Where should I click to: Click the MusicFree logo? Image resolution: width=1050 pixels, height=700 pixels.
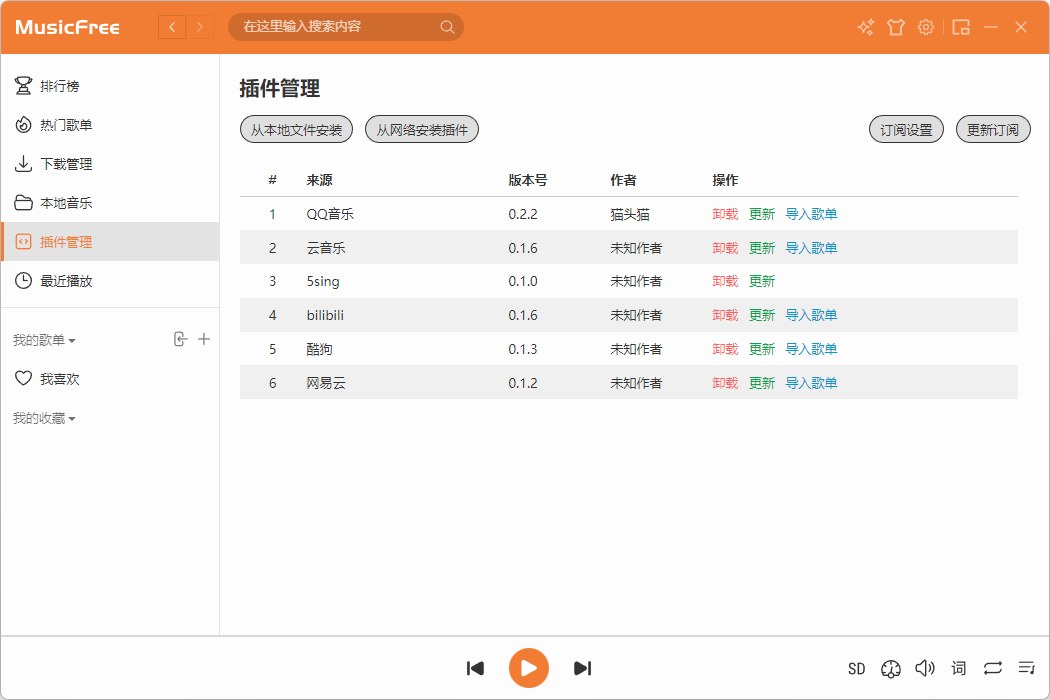point(68,27)
